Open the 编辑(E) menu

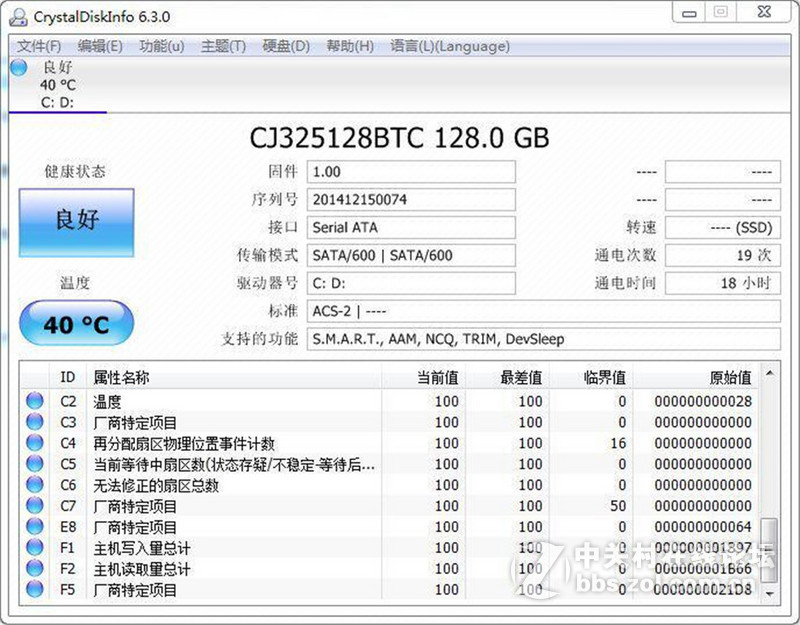[100, 46]
